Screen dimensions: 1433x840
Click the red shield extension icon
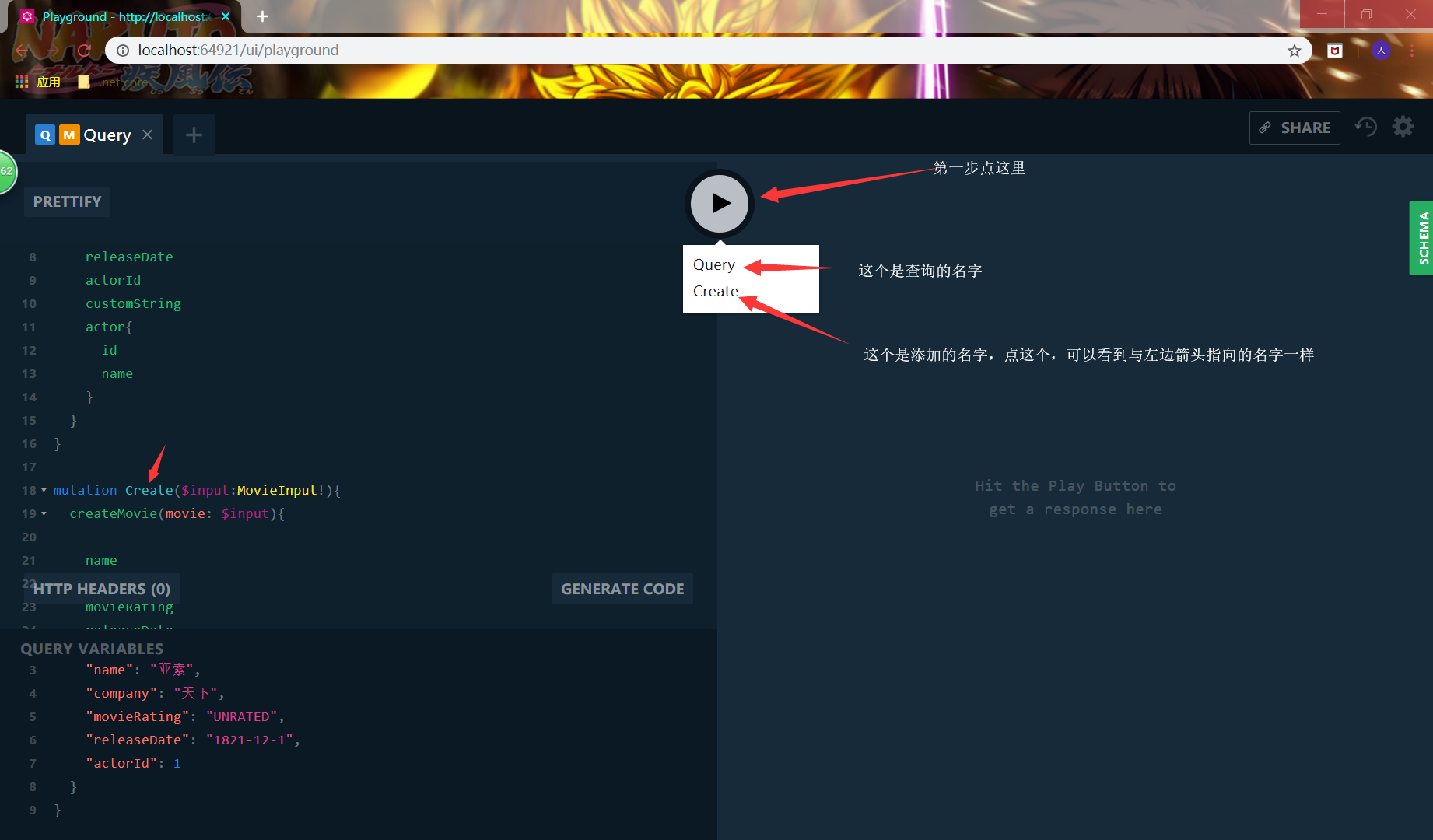pos(1335,51)
